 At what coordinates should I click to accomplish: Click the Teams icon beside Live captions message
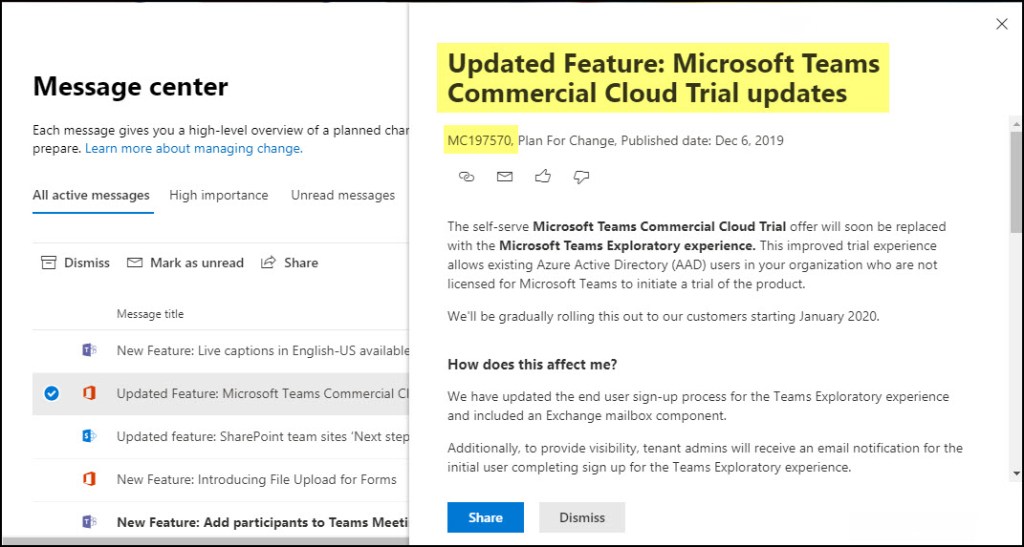(89, 350)
